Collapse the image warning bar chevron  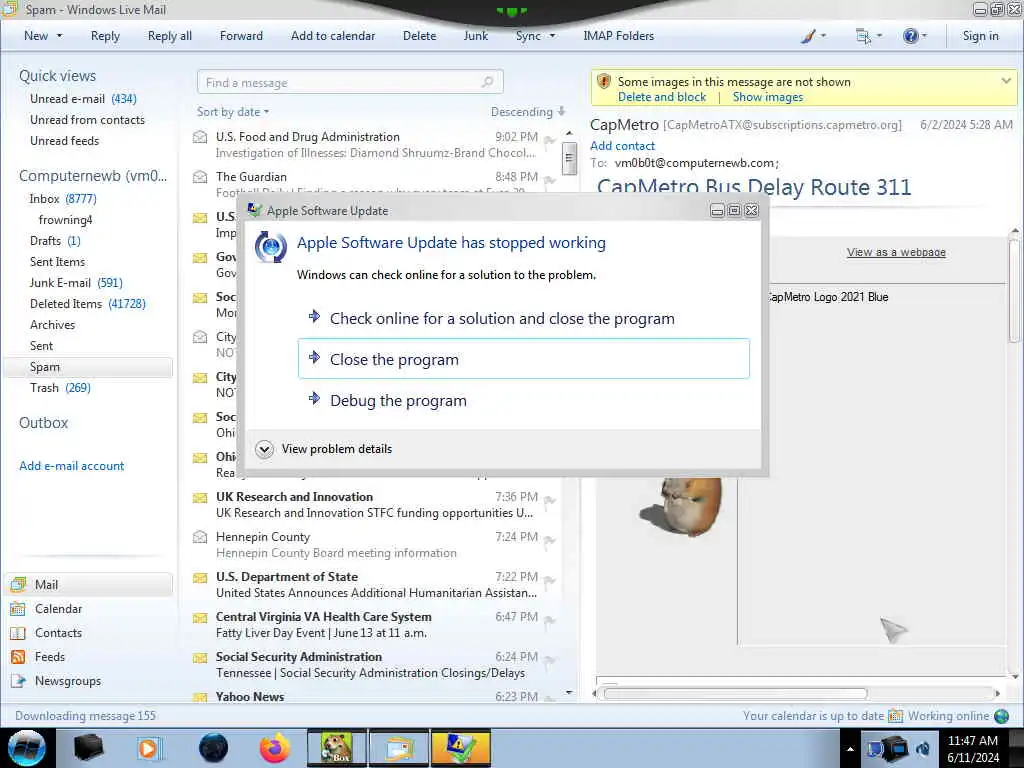(1006, 81)
